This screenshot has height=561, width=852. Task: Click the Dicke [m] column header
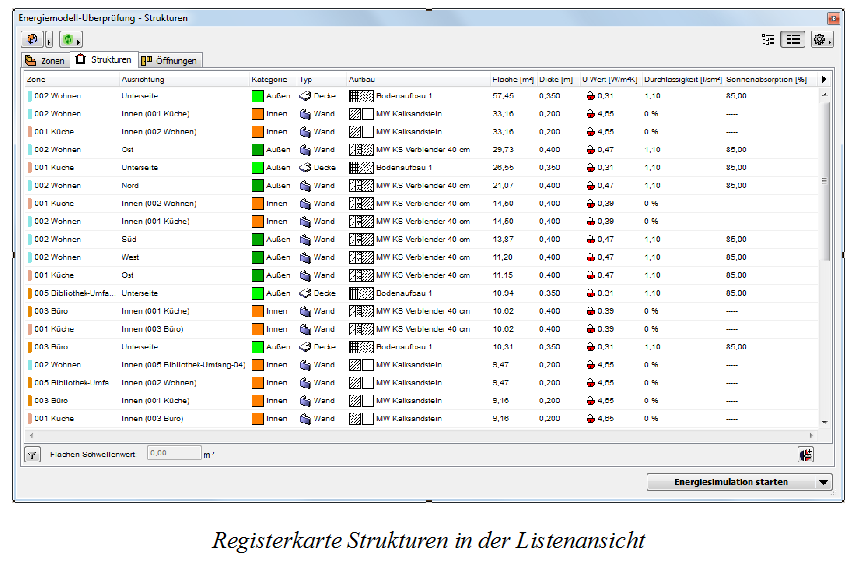coord(557,79)
